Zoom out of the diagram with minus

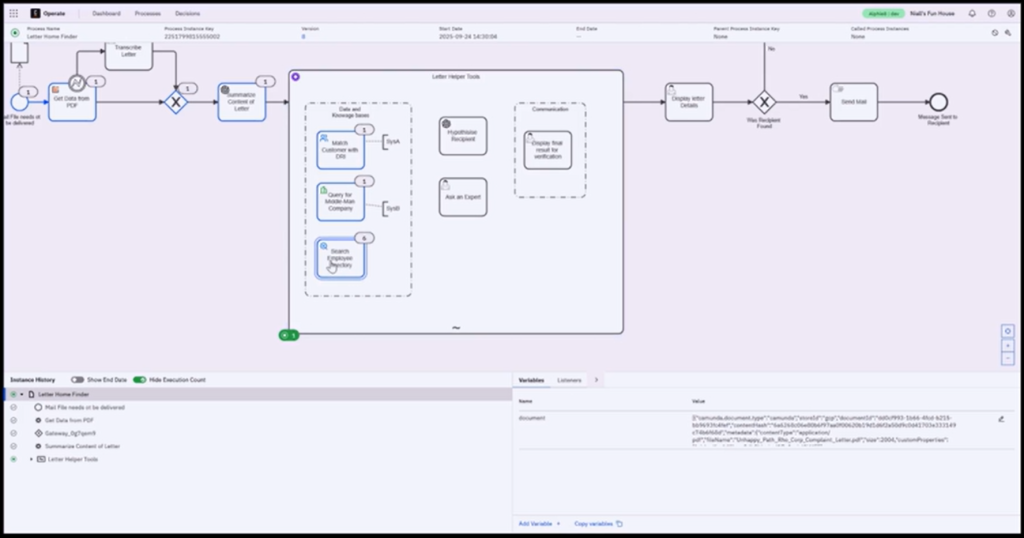point(1007,358)
